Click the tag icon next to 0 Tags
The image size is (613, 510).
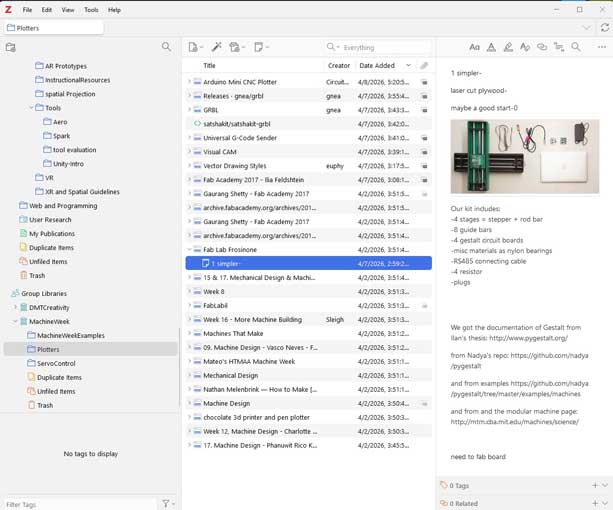pos(443,485)
